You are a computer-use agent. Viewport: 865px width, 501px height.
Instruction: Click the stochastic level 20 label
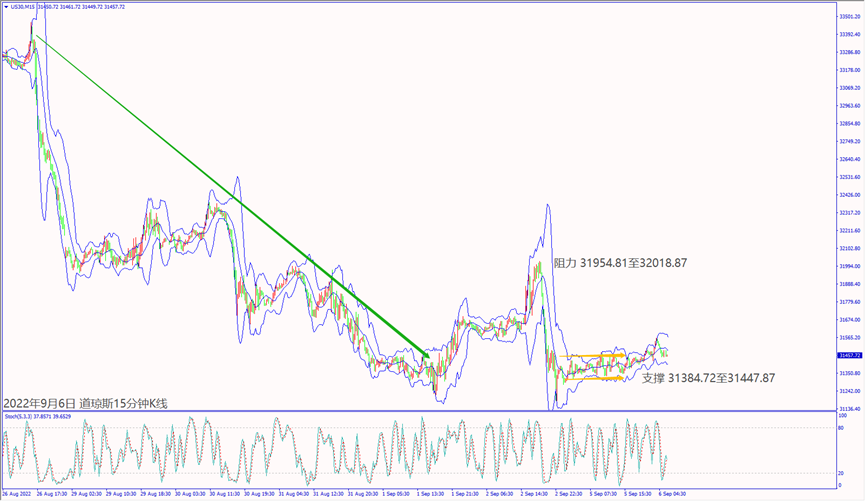pos(843,473)
